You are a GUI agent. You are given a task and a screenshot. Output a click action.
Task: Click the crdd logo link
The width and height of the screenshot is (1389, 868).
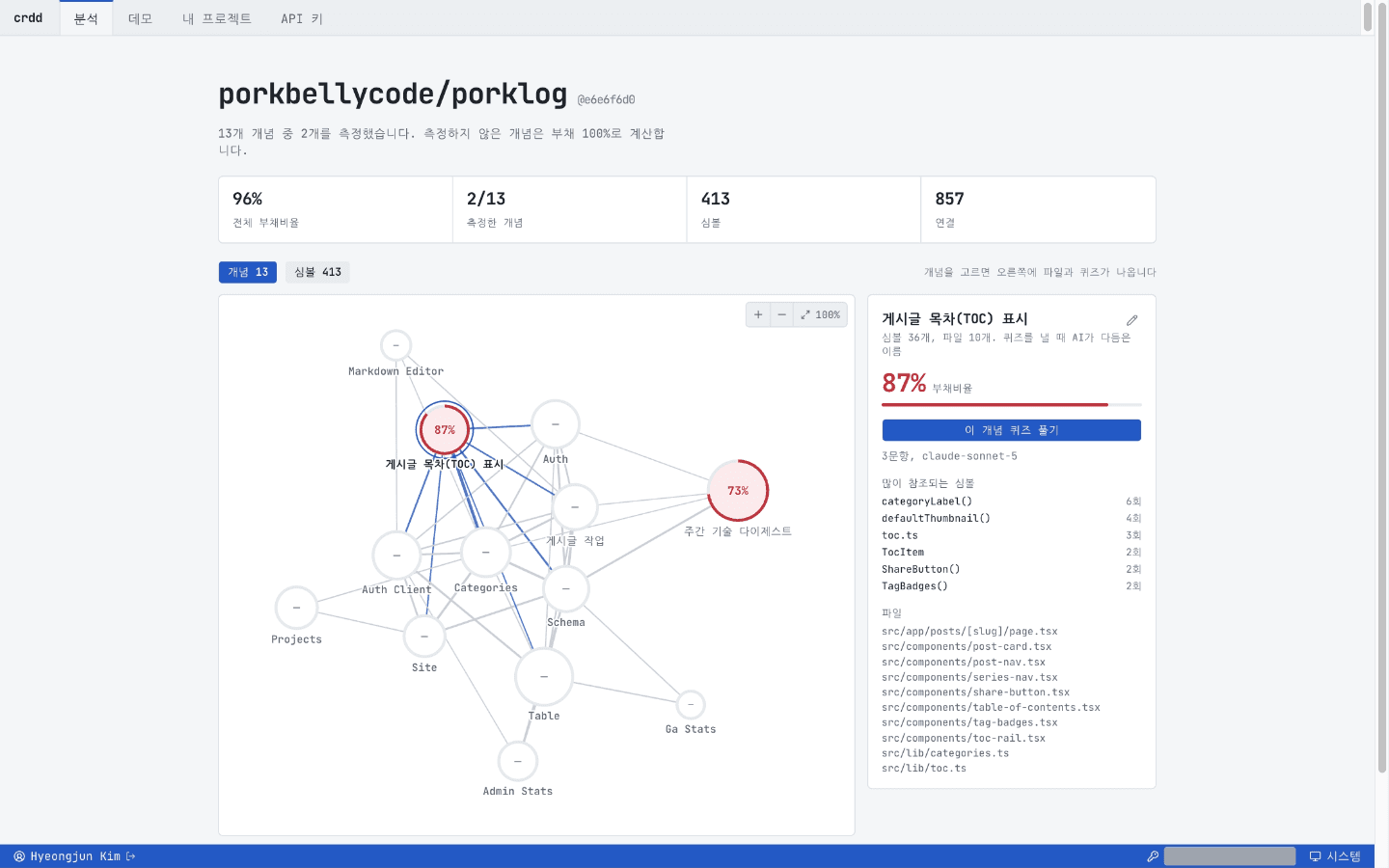(28, 18)
